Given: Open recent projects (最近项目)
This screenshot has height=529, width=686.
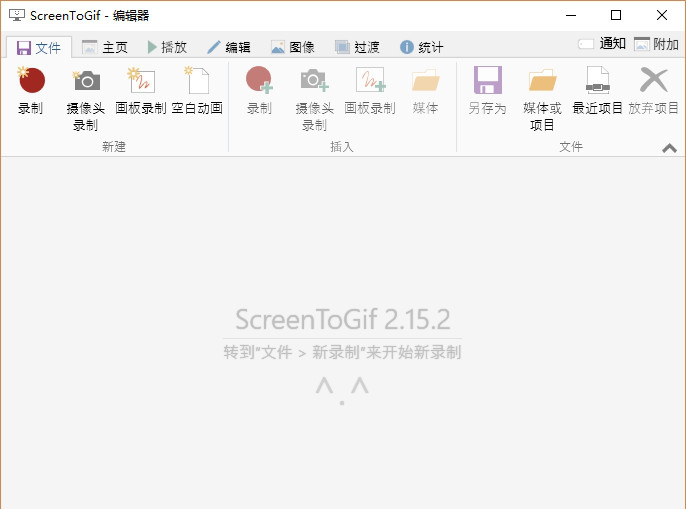Looking at the screenshot, I should click(597, 91).
